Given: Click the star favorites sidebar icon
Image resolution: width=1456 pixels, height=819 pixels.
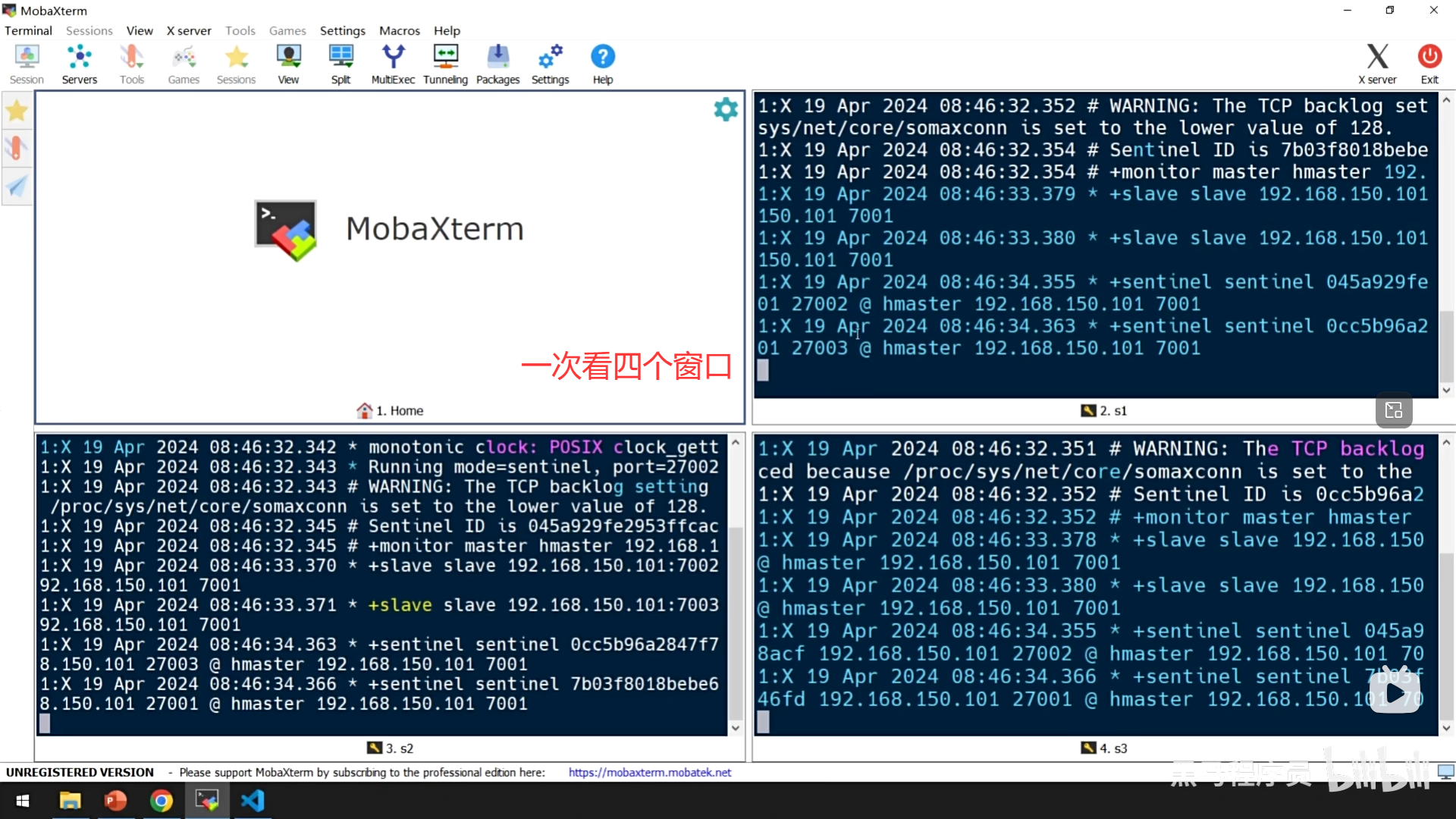Looking at the screenshot, I should click(x=17, y=111).
